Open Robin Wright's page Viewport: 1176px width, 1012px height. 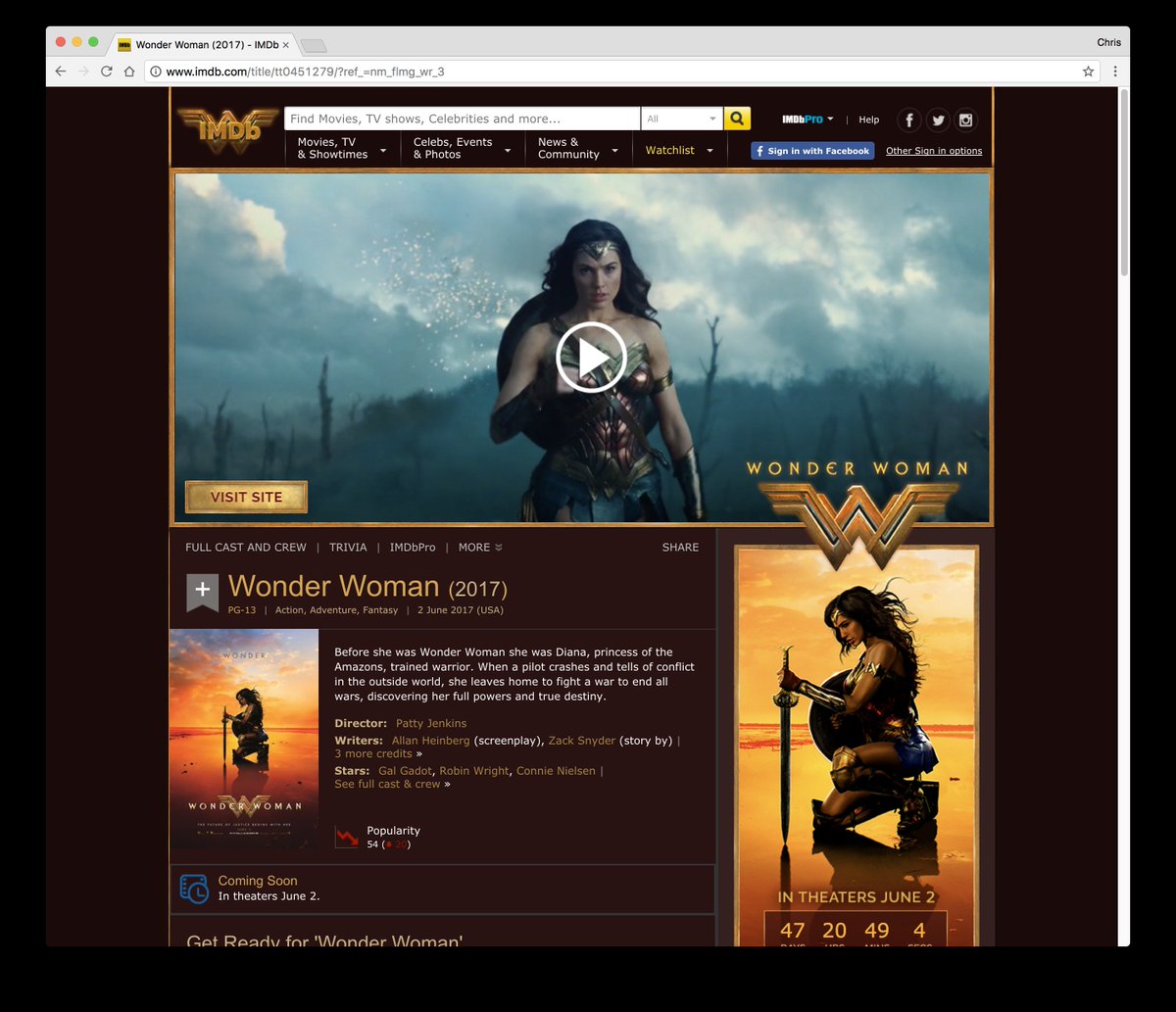click(x=474, y=771)
